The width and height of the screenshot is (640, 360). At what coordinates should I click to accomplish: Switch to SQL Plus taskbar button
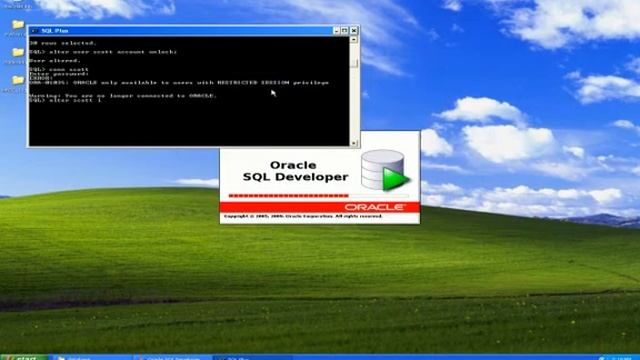(252, 357)
